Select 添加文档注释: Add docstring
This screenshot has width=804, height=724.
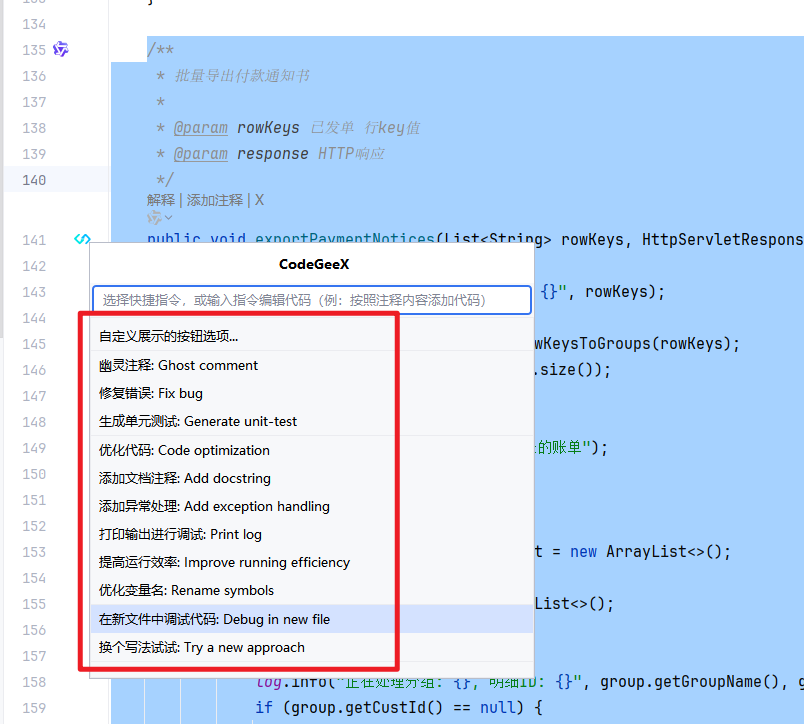pyautogui.click(x=312, y=478)
